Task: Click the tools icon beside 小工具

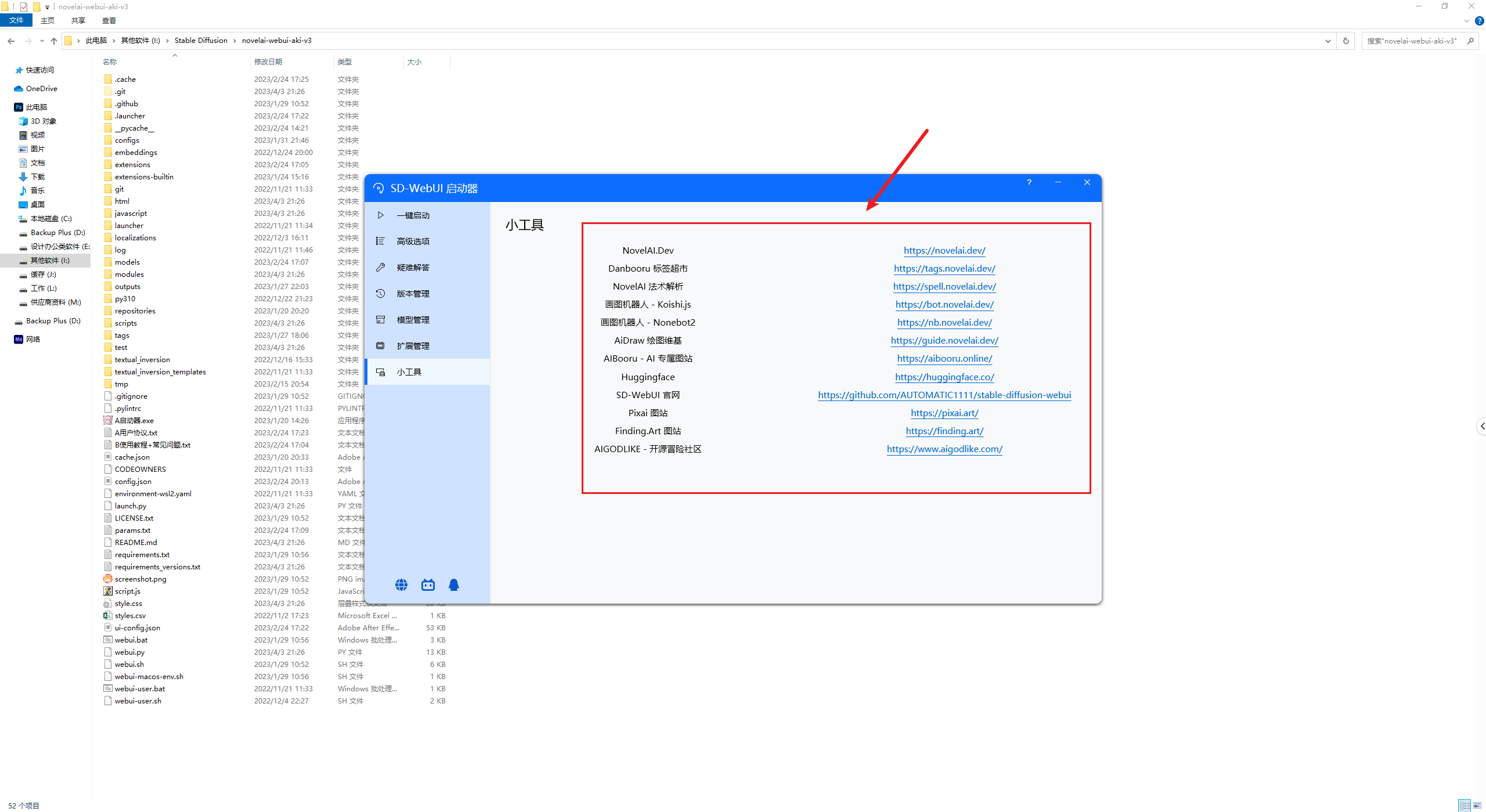Action: [x=380, y=371]
